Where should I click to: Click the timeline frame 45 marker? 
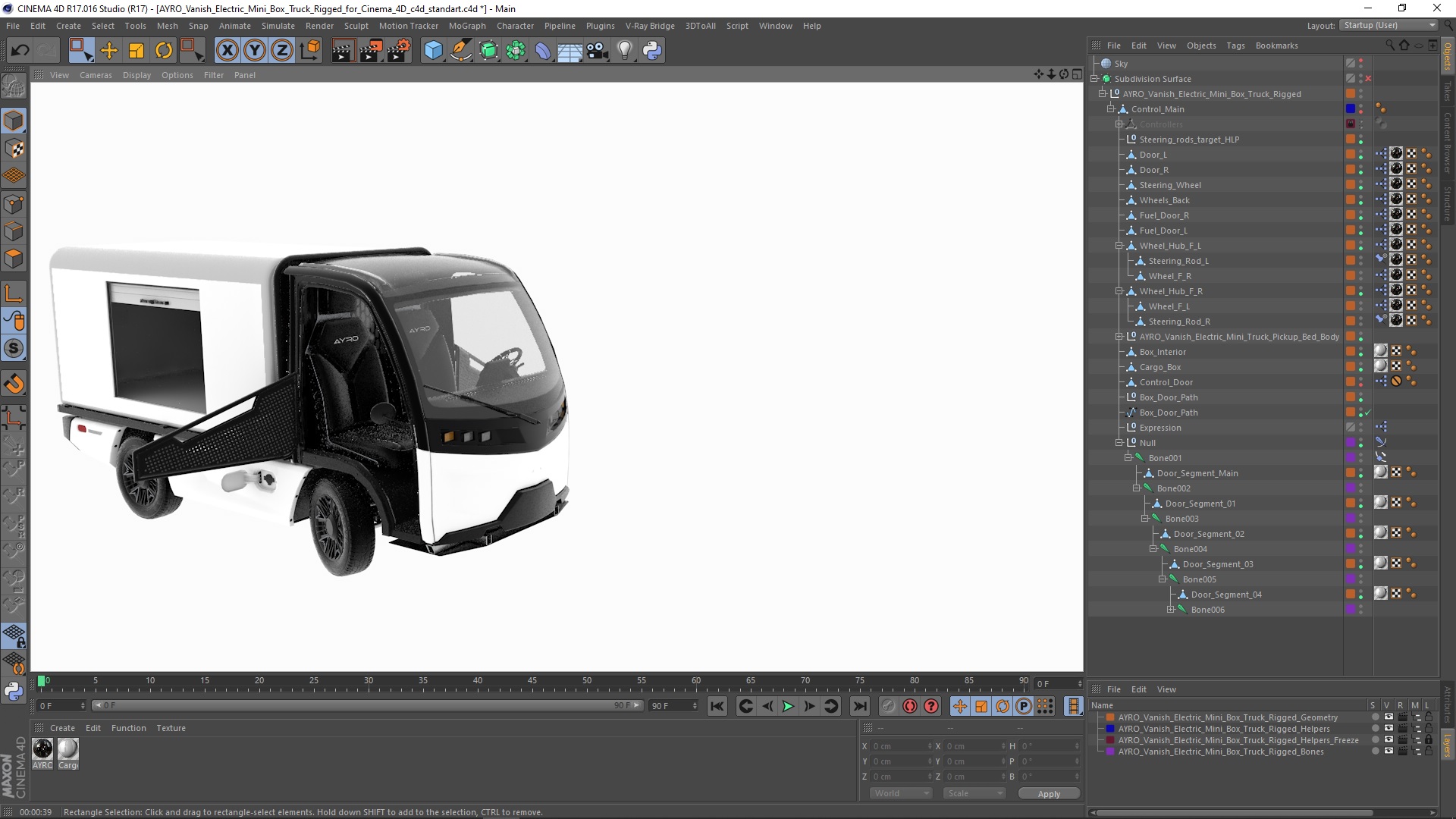pyautogui.click(x=532, y=682)
